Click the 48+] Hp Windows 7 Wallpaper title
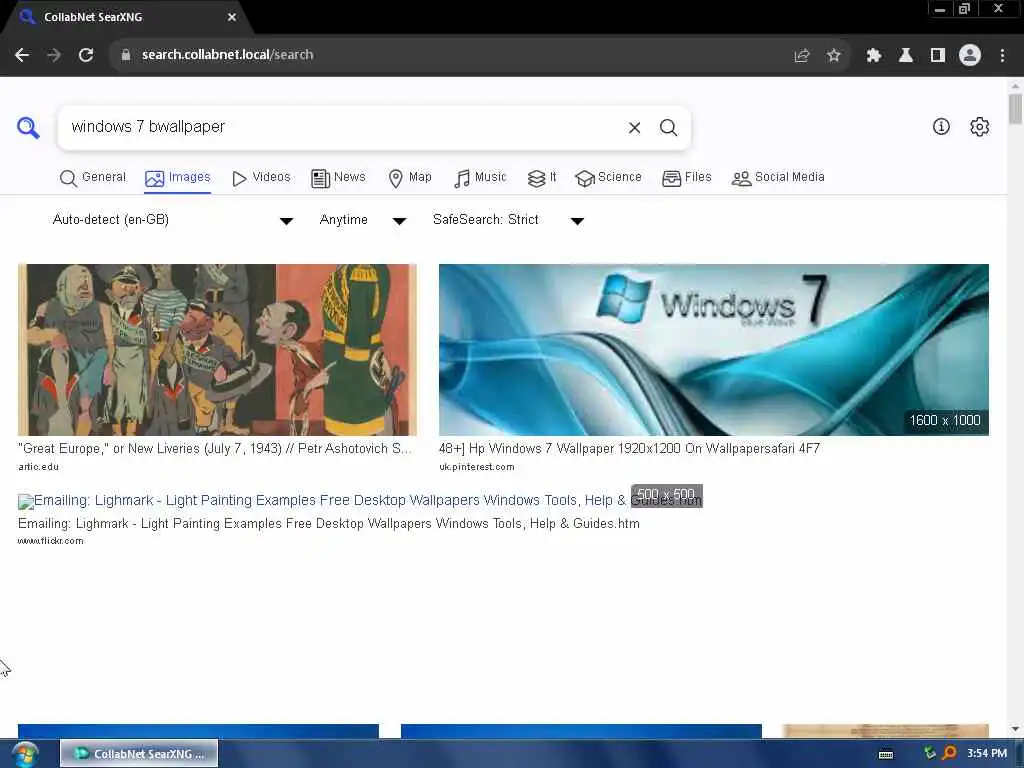This screenshot has height=768, width=1024. (x=630, y=449)
